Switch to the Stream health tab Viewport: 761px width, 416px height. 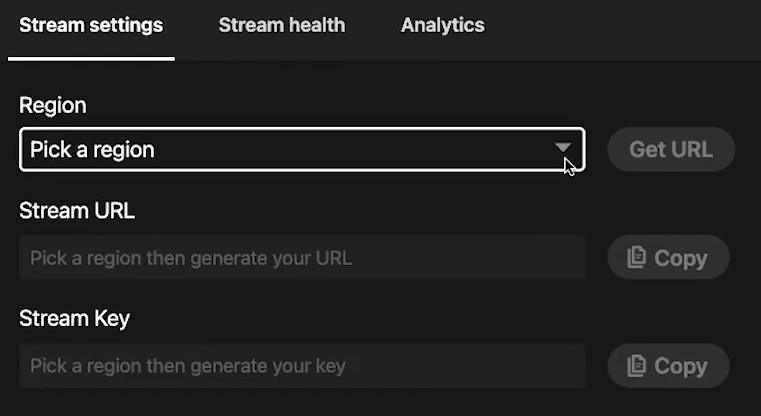click(281, 26)
